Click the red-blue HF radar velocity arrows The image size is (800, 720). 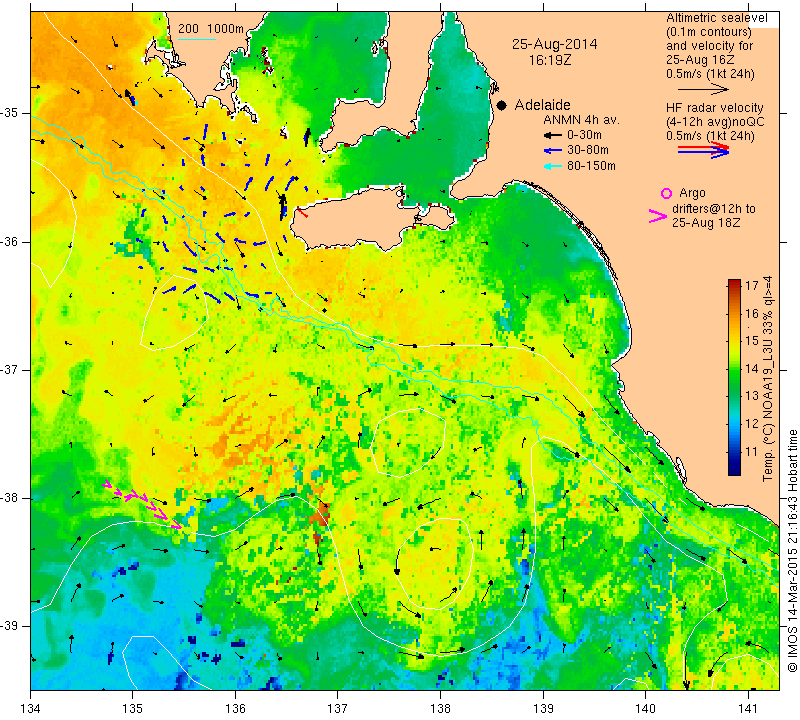704,150
